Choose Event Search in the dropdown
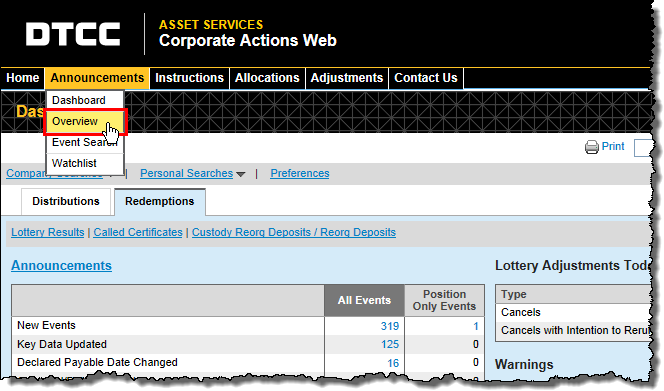 click(85, 142)
